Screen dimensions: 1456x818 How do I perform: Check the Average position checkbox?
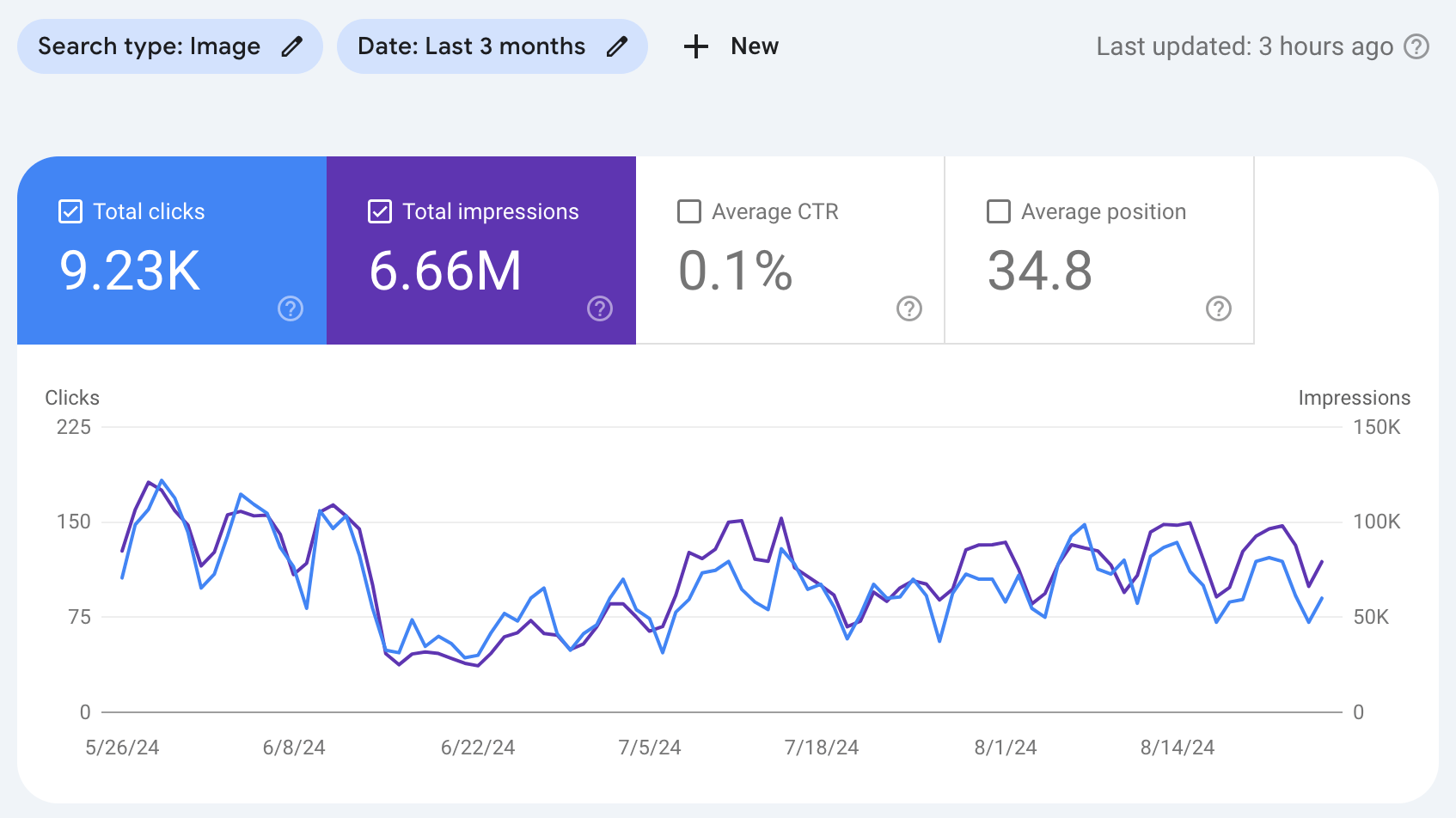click(998, 211)
